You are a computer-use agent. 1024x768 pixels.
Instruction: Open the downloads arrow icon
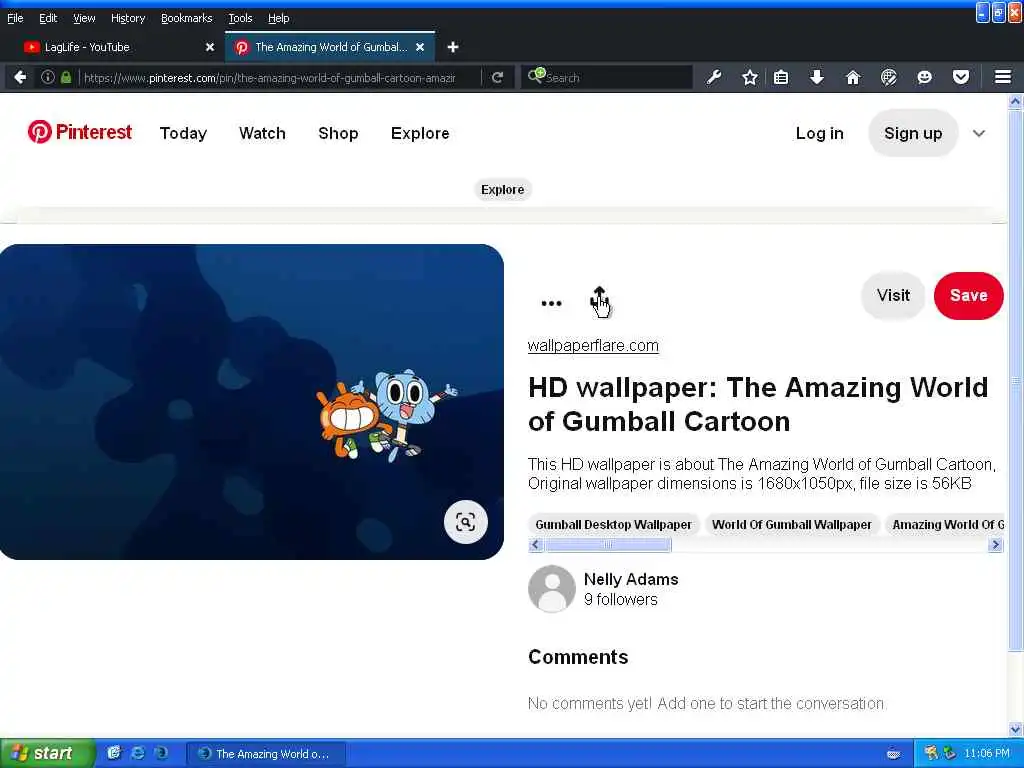coord(816,77)
